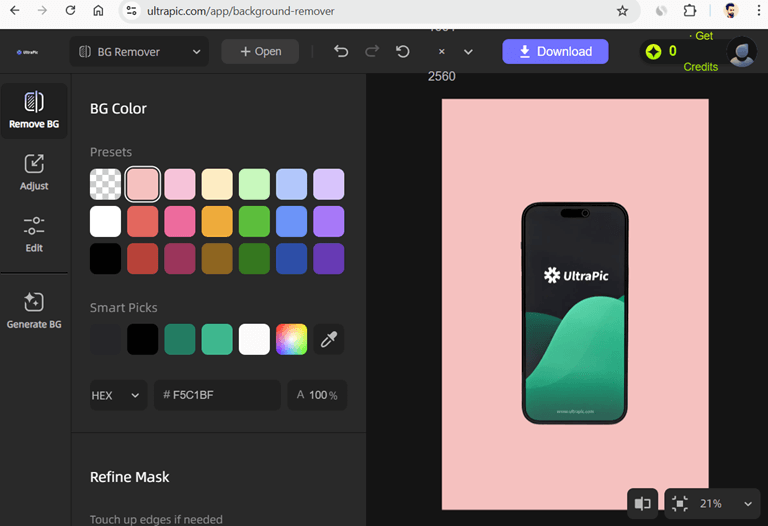This screenshot has height=526, width=768.
Task: Switch to the Adjust tab
Action: tap(34, 172)
